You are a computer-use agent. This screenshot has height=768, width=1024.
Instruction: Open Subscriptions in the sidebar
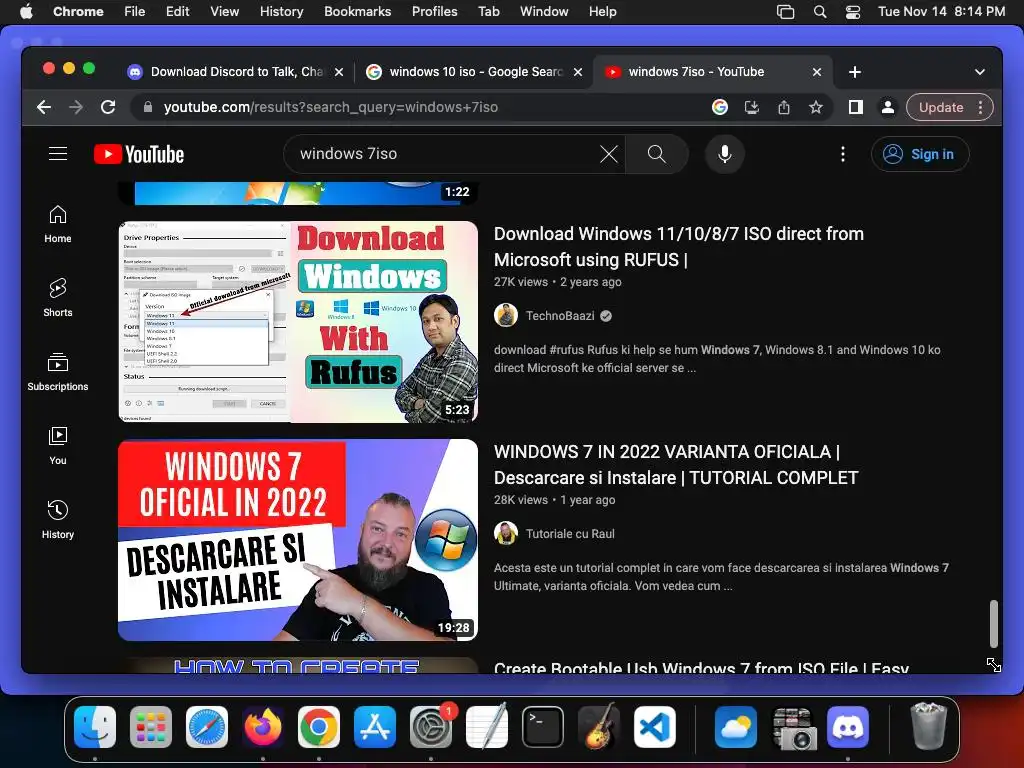click(57, 372)
